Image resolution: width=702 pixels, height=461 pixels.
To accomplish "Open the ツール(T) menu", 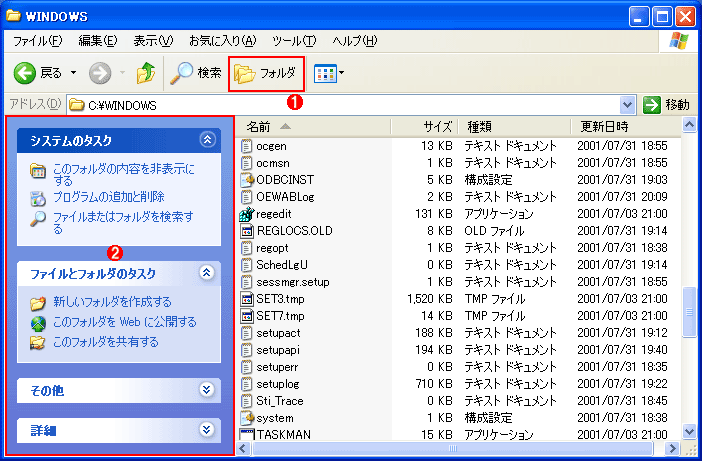I will 294,41.
